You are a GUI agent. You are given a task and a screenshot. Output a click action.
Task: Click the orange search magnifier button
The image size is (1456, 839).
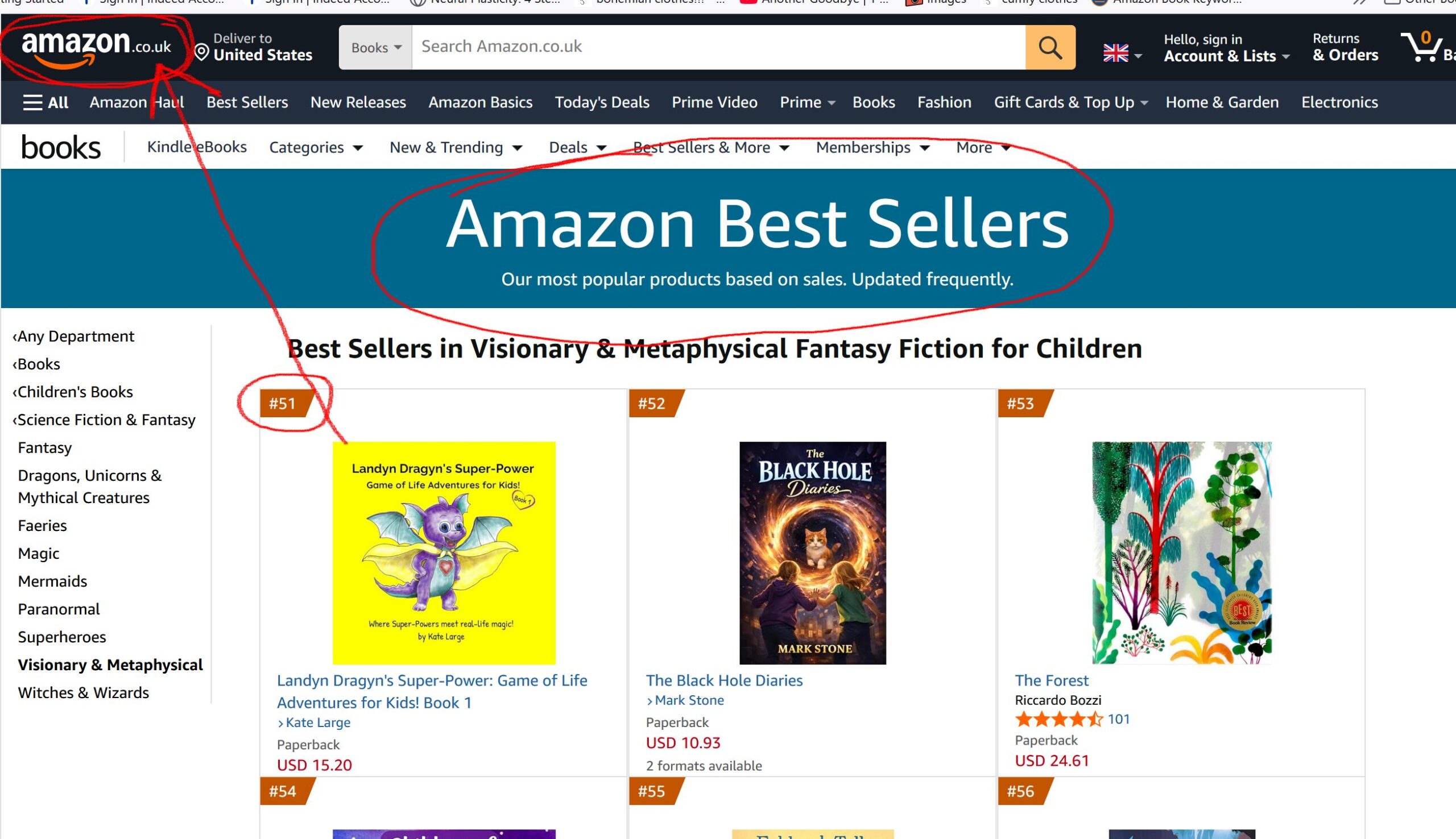(x=1050, y=47)
